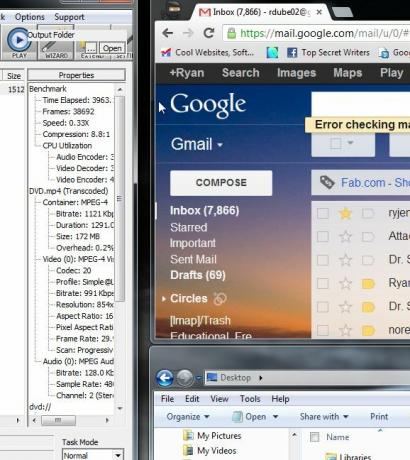Image resolution: width=410 pixels, height=460 pixels.
Task: Select the Frames: 38692 row
Action: [x=68, y=111]
